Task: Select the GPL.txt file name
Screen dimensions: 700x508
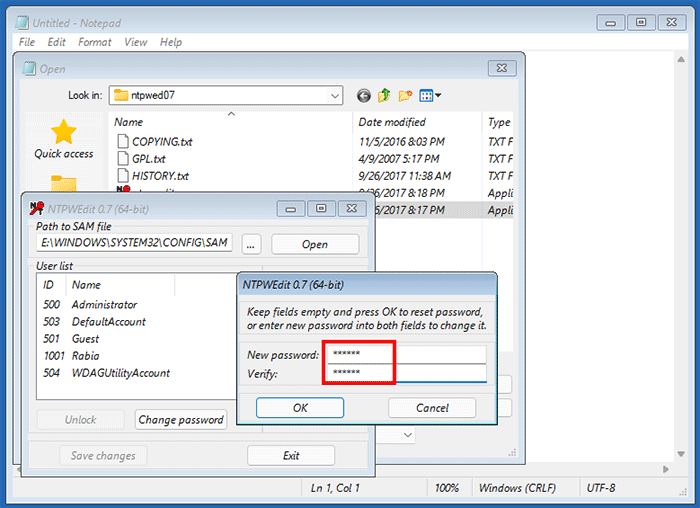Action: [x=149, y=158]
